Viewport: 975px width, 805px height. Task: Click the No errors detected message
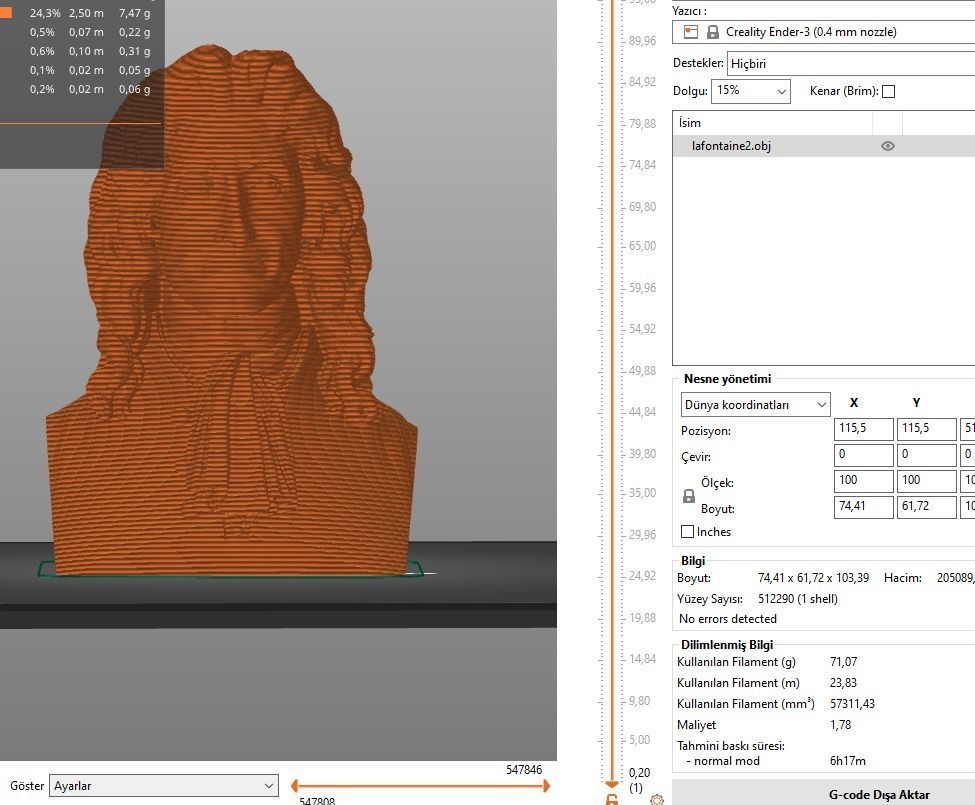point(728,619)
